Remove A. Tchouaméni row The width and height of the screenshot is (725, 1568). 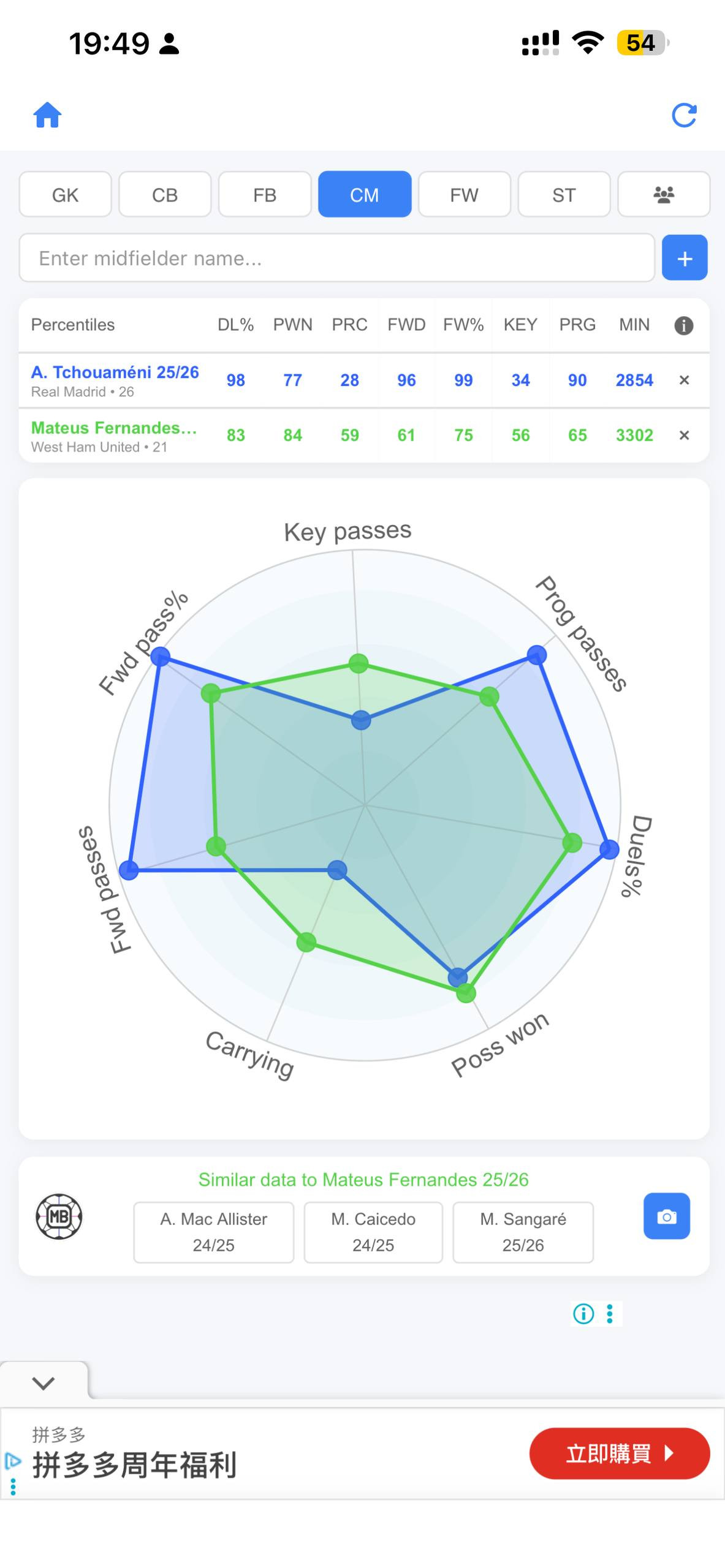point(685,380)
